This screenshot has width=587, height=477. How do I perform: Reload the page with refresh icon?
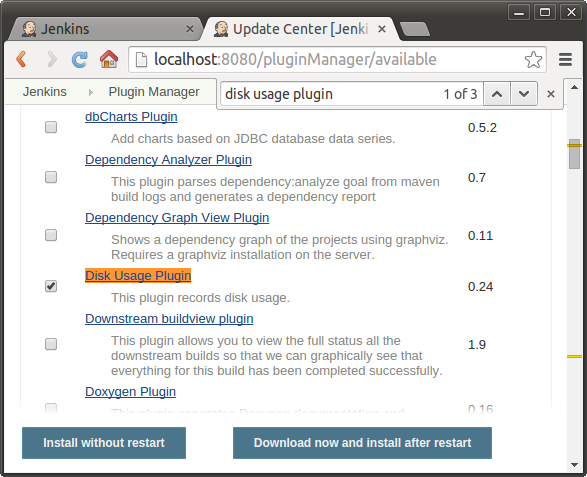click(80, 60)
